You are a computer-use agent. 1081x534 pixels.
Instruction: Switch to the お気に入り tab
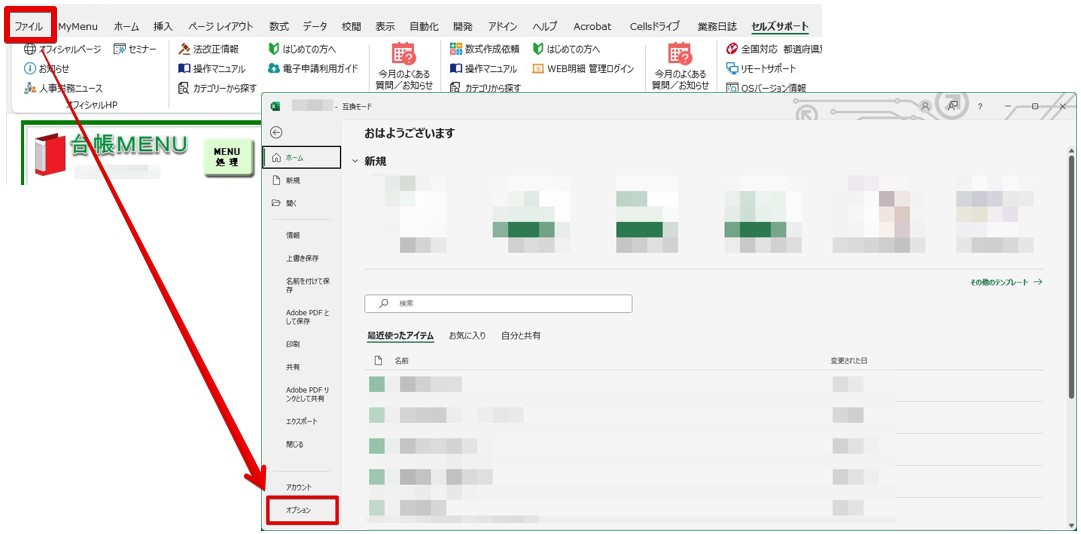[x=467, y=336]
